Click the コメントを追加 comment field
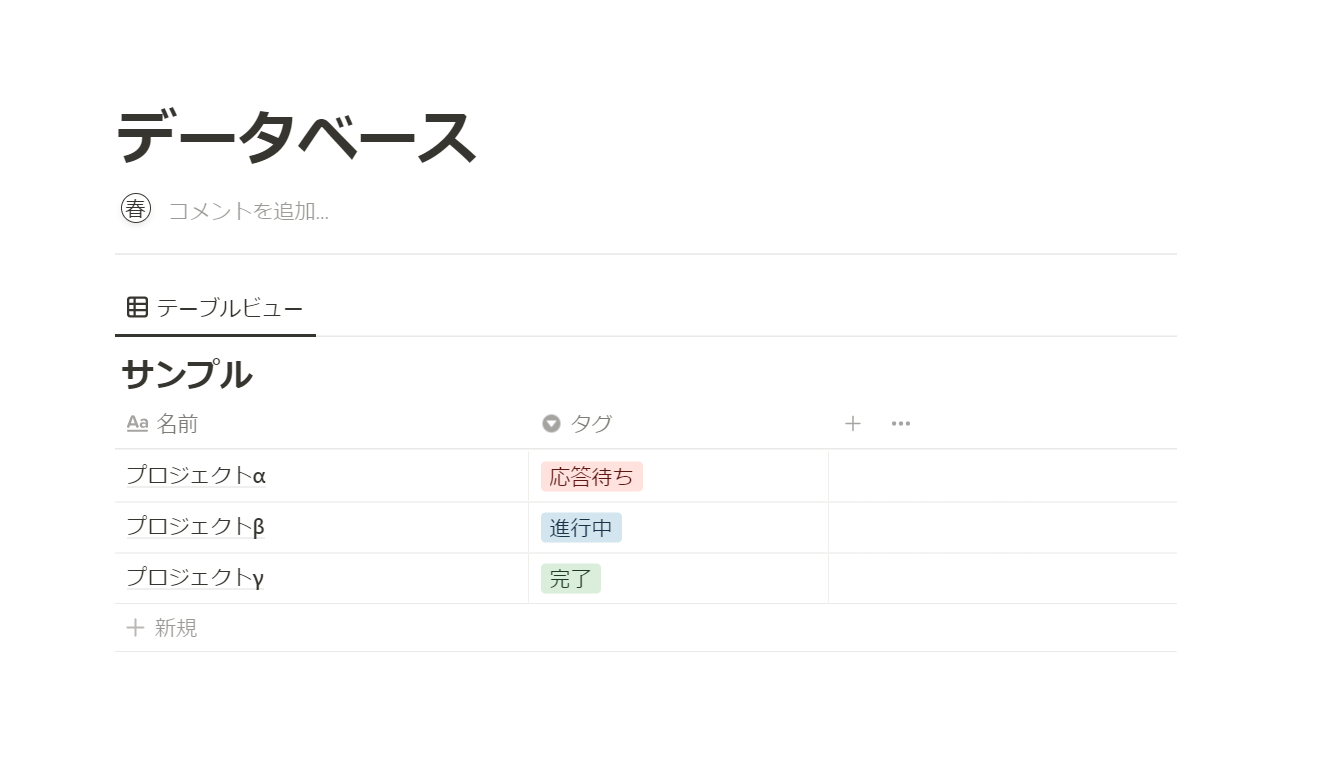1318x766 pixels. 248,211
